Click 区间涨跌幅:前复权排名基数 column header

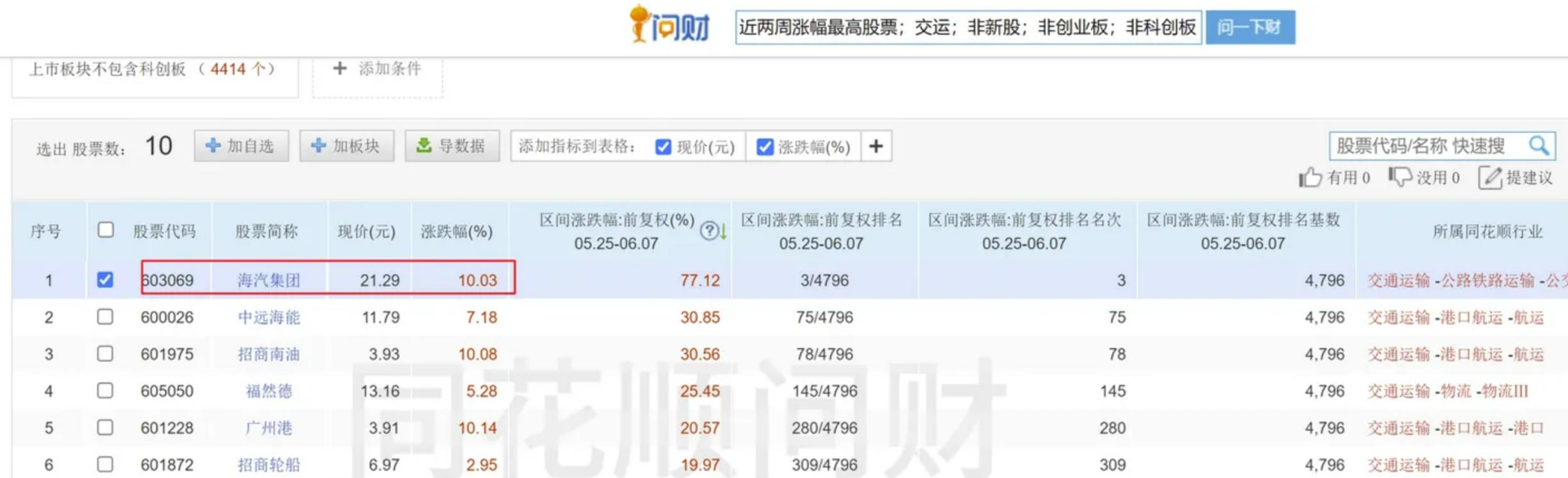pos(1243,231)
